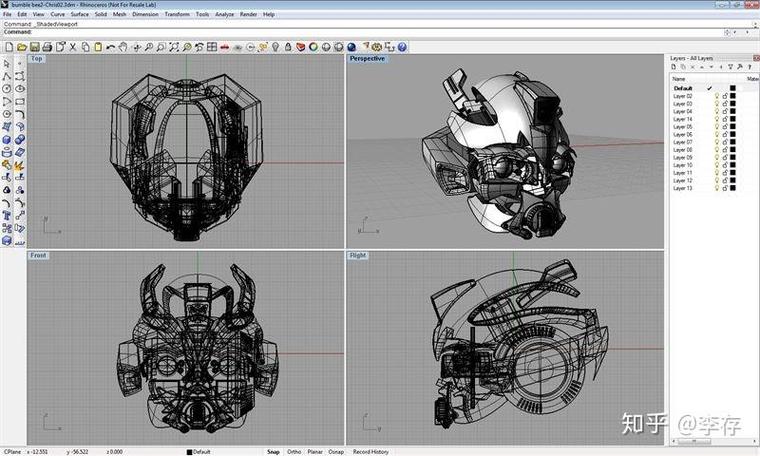
Task: Open the color wheel Object Properties icon
Action: (314, 47)
